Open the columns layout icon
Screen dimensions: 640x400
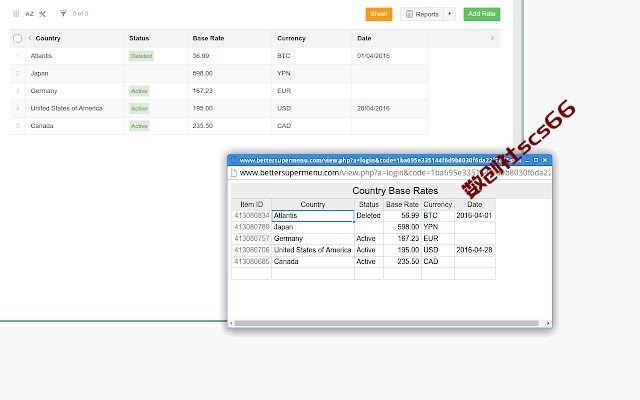[x=16, y=14]
